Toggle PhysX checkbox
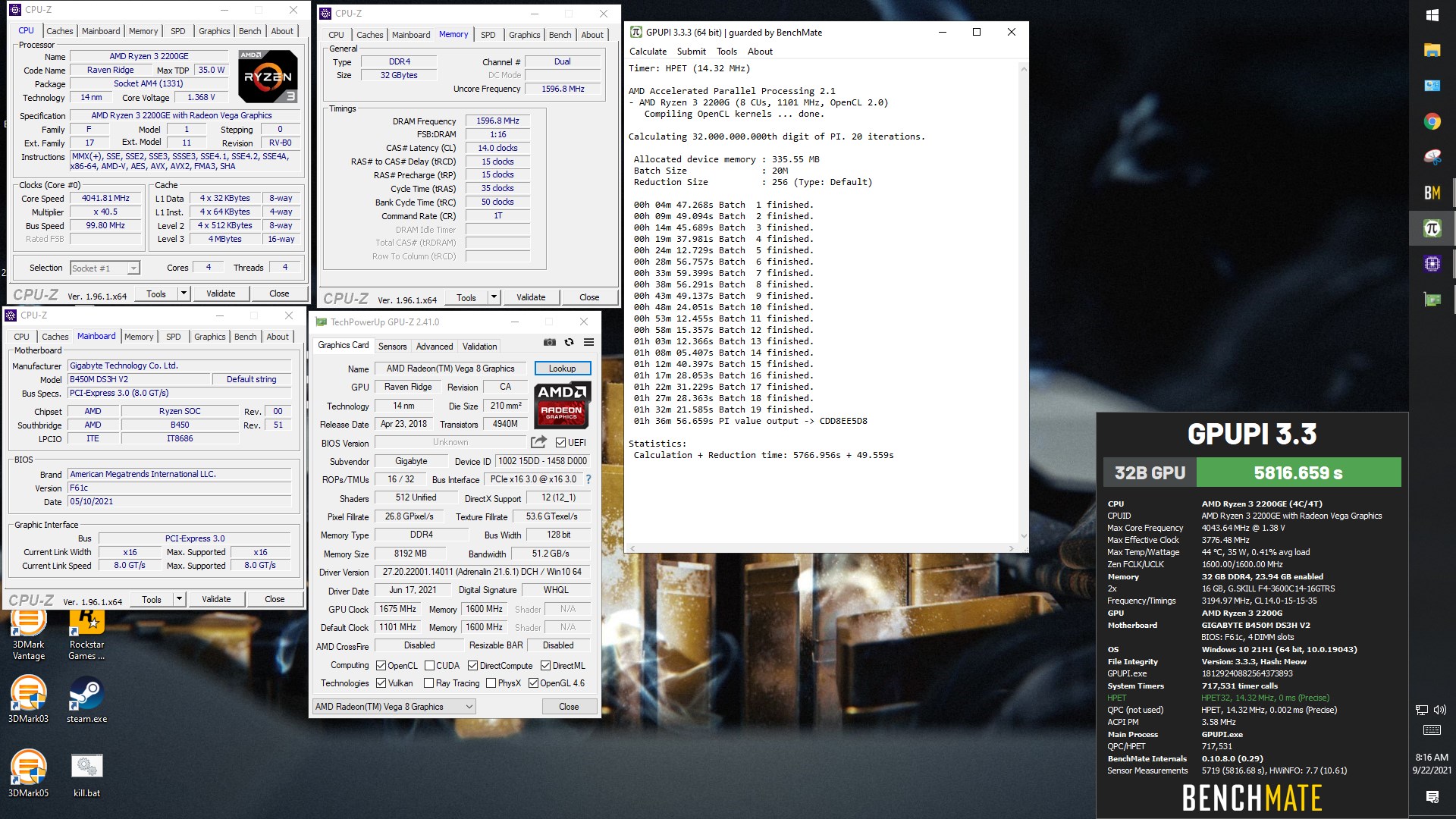Viewport: 1456px width, 819px height. (491, 683)
